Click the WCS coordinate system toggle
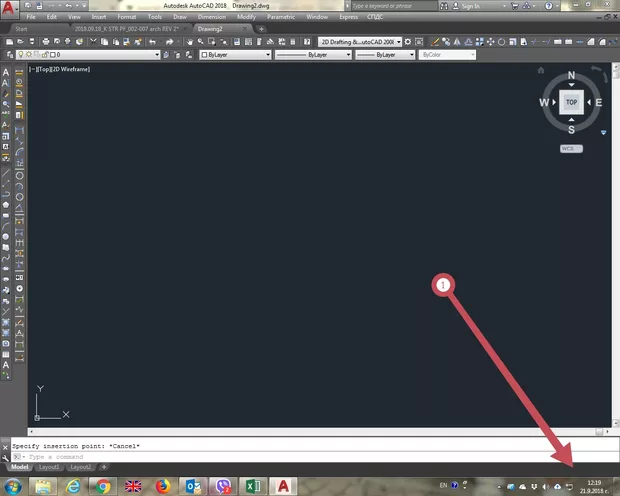Image resolution: width=620 pixels, height=496 pixels. tap(571, 149)
